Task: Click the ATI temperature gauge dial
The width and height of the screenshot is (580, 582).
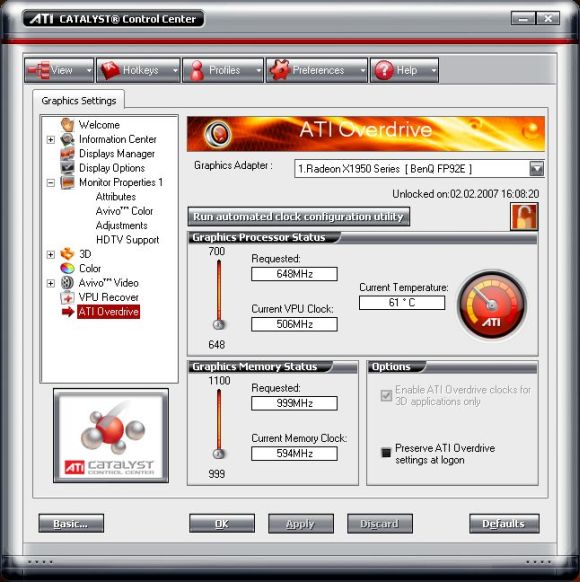Action: (491, 305)
